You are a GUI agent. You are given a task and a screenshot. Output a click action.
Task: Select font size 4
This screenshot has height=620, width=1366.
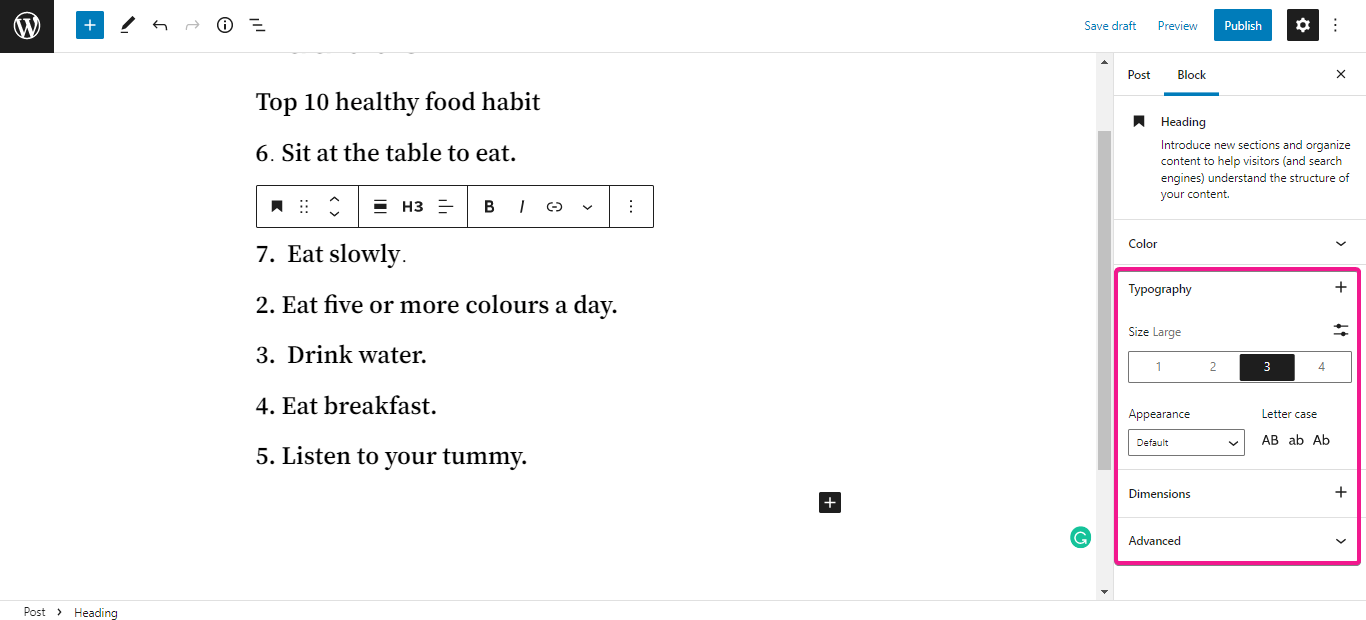coord(1321,367)
